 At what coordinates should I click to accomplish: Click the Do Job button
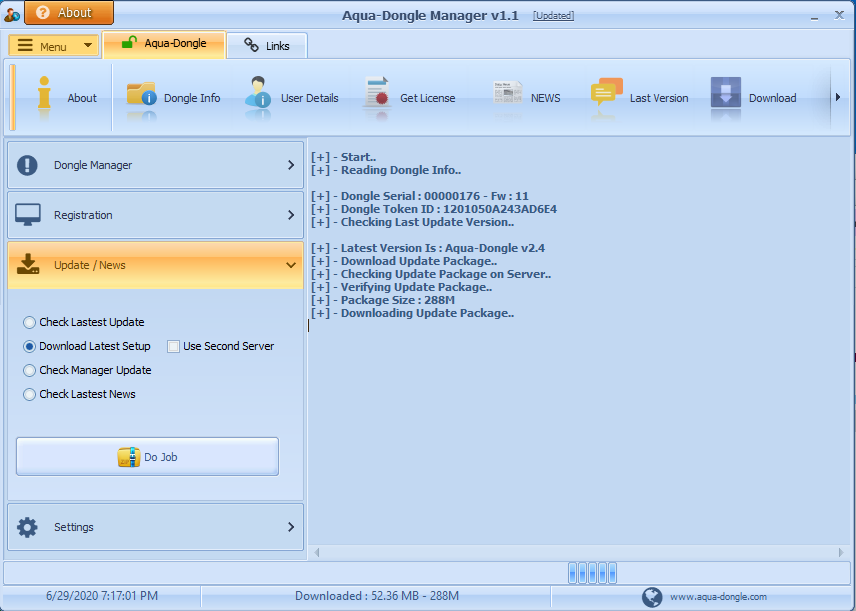coord(147,456)
